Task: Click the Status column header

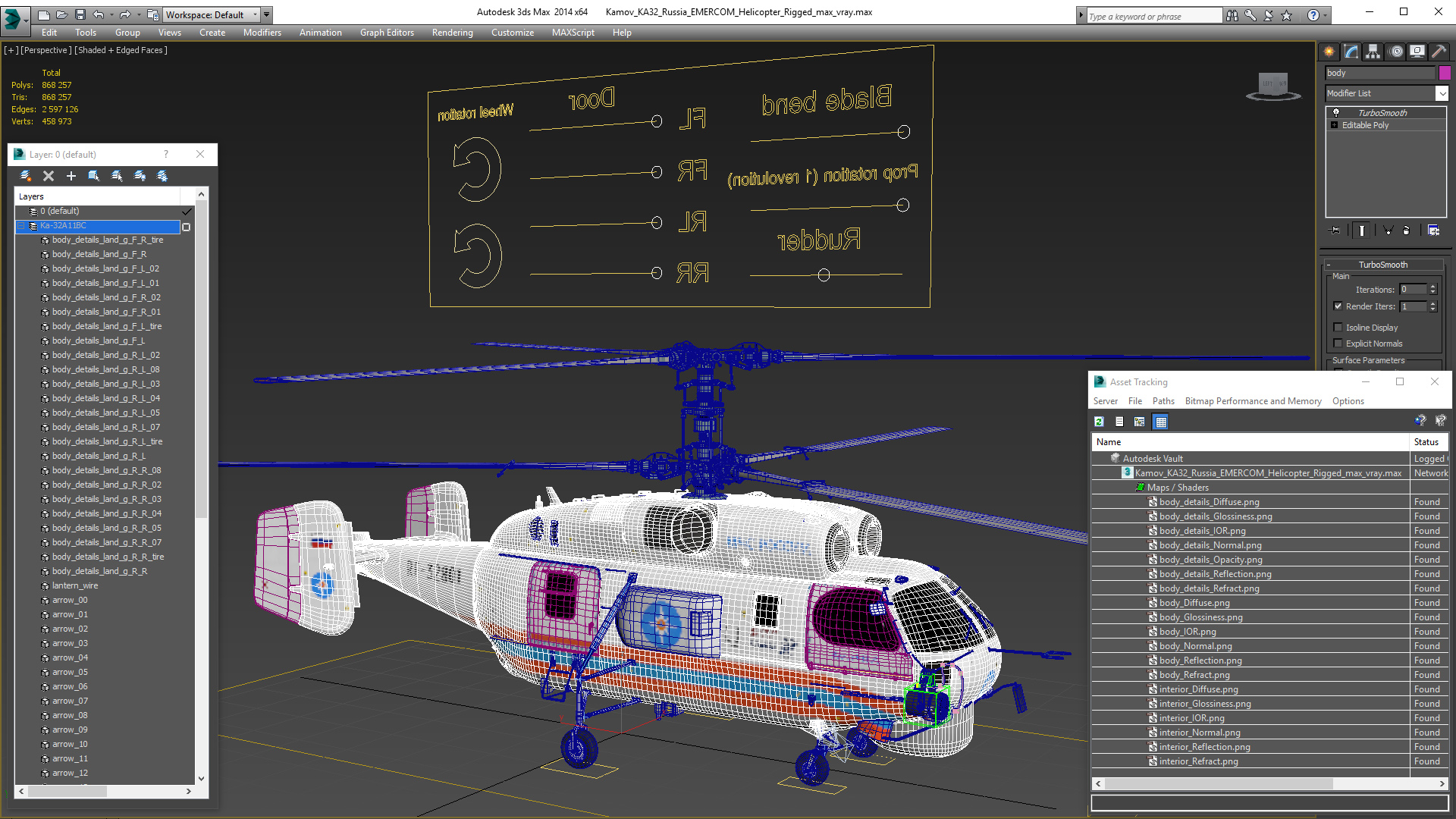Action: pos(1429,442)
